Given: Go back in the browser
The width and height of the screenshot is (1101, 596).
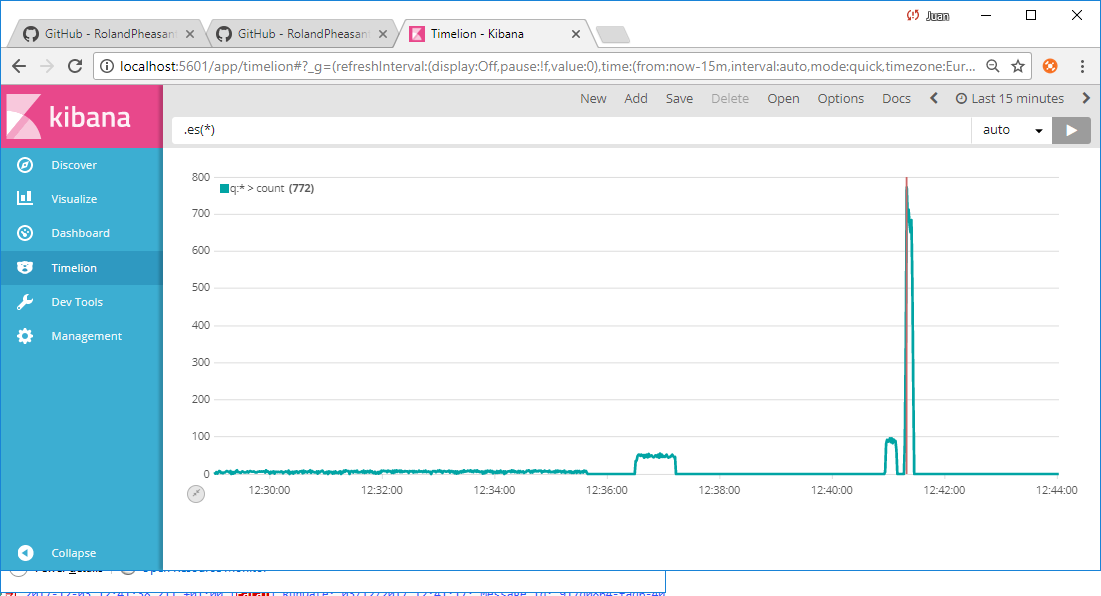Looking at the screenshot, I should click(x=19, y=66).
